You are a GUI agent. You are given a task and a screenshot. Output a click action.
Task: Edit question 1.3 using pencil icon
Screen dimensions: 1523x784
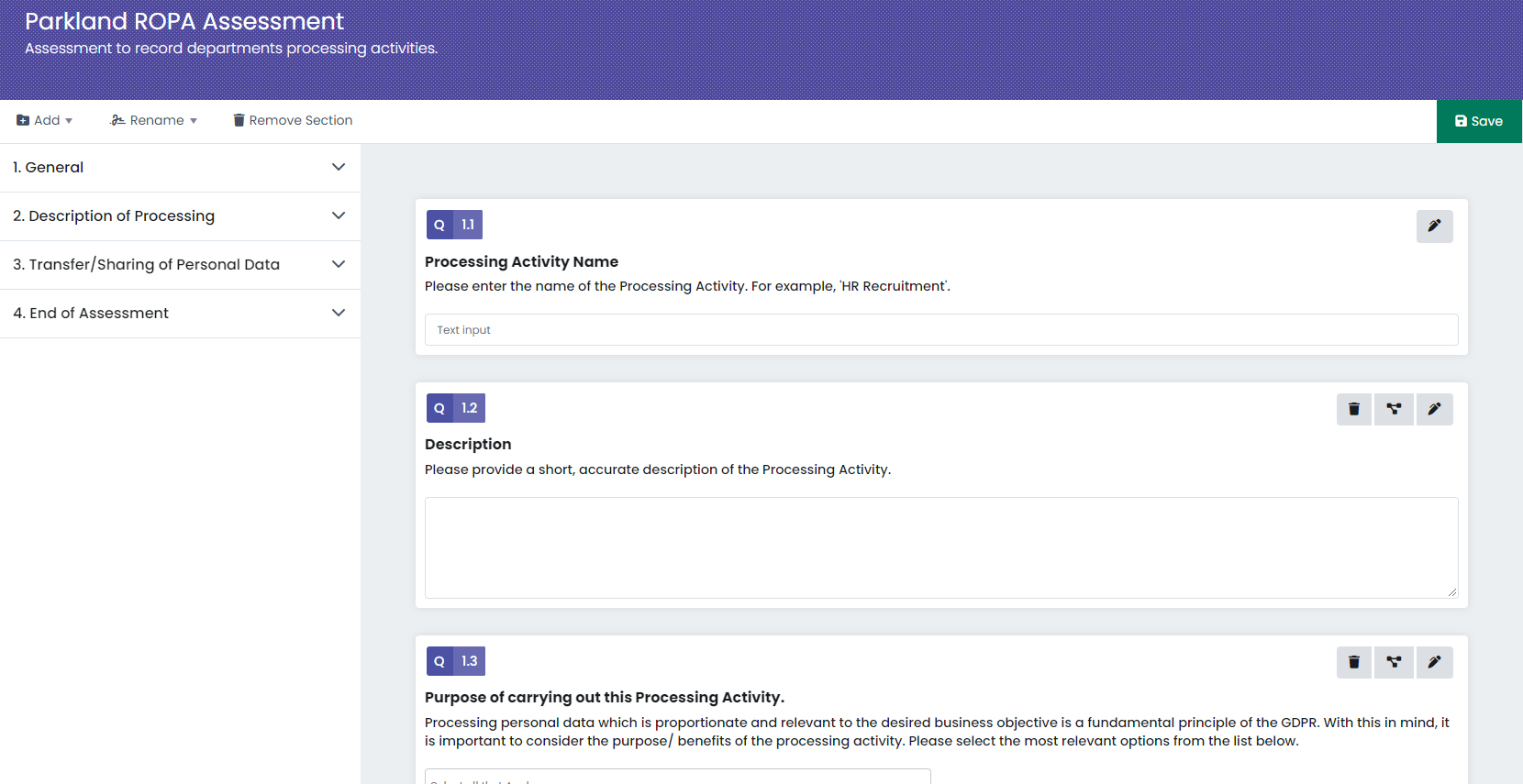click(1434, 662)
